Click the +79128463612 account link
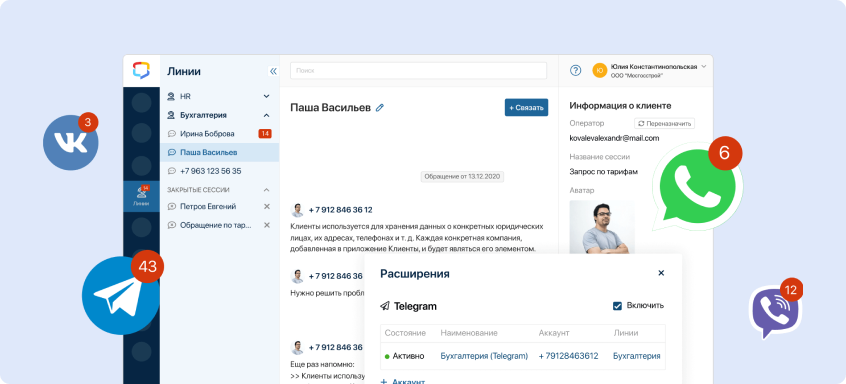 (x=568, y=356)
